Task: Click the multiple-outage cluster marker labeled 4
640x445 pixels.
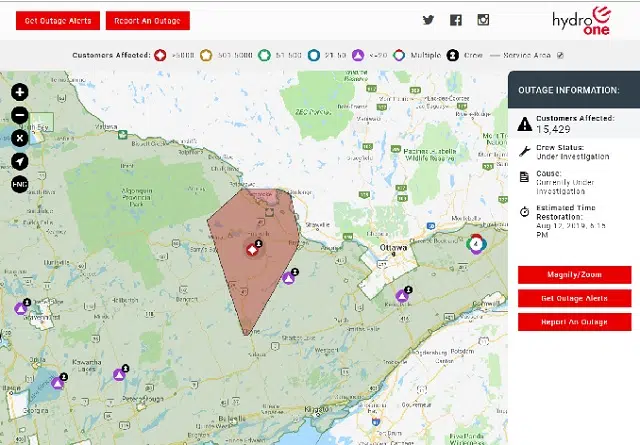Action: click(476, 244)
